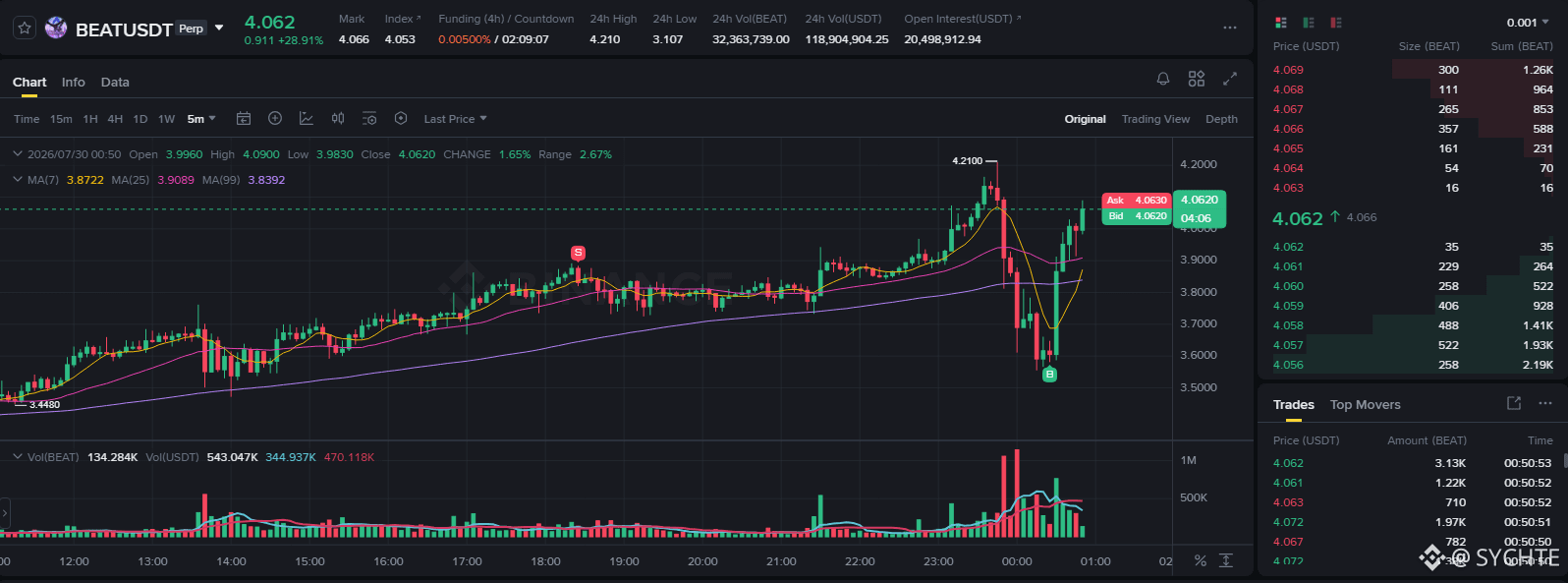Open the Open Interest external link arrow

1018,19
